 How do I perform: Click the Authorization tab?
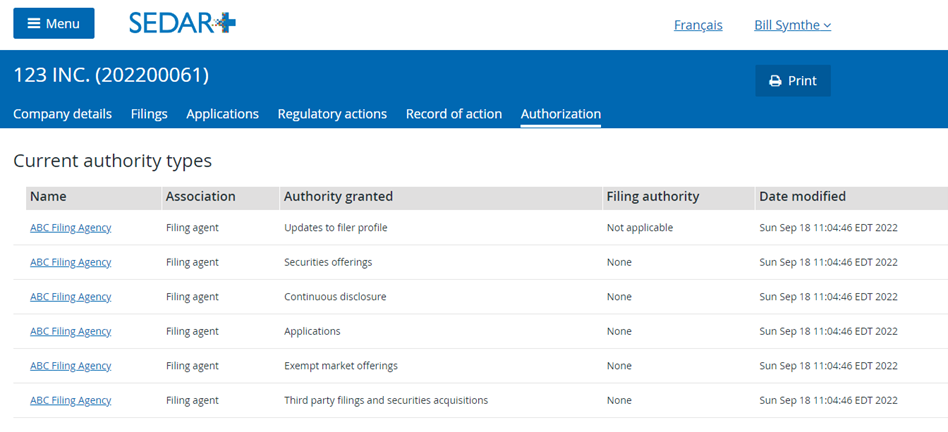(x=561, y=114)
